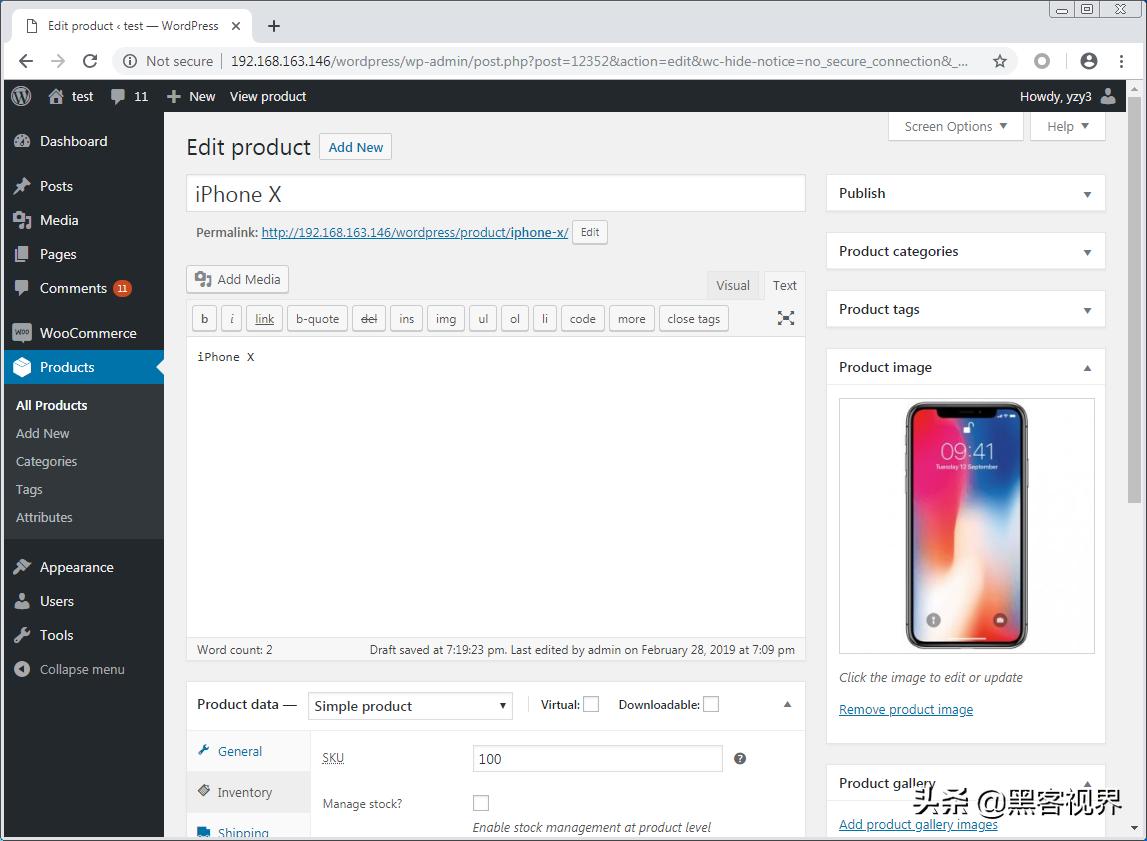Image resolution: width=1147 pixels, height=841 pixels.
Task: Tick the Virtual checkbox
Action: pos(591,704)
